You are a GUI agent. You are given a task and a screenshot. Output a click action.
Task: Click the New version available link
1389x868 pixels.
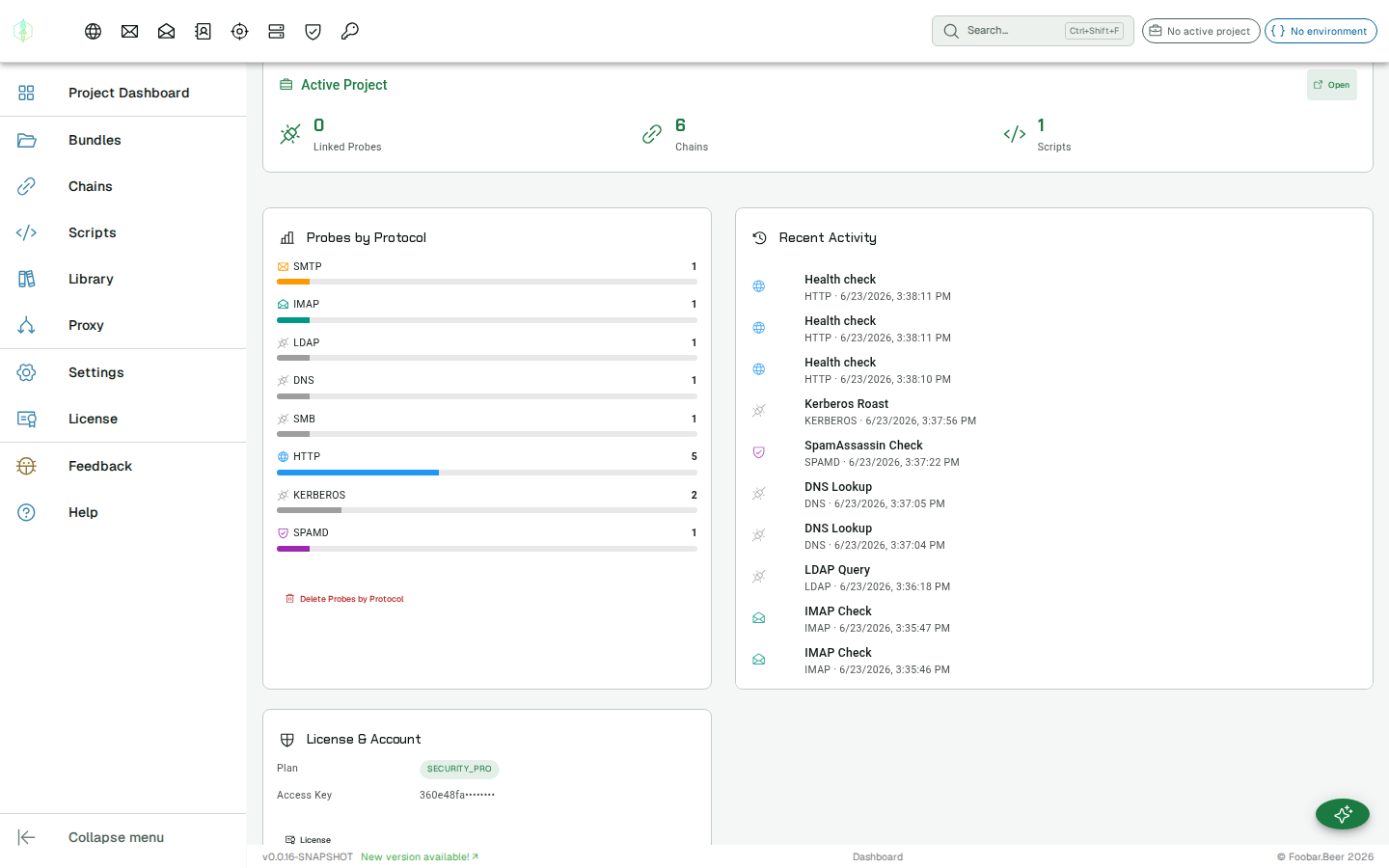click(420, 856)
